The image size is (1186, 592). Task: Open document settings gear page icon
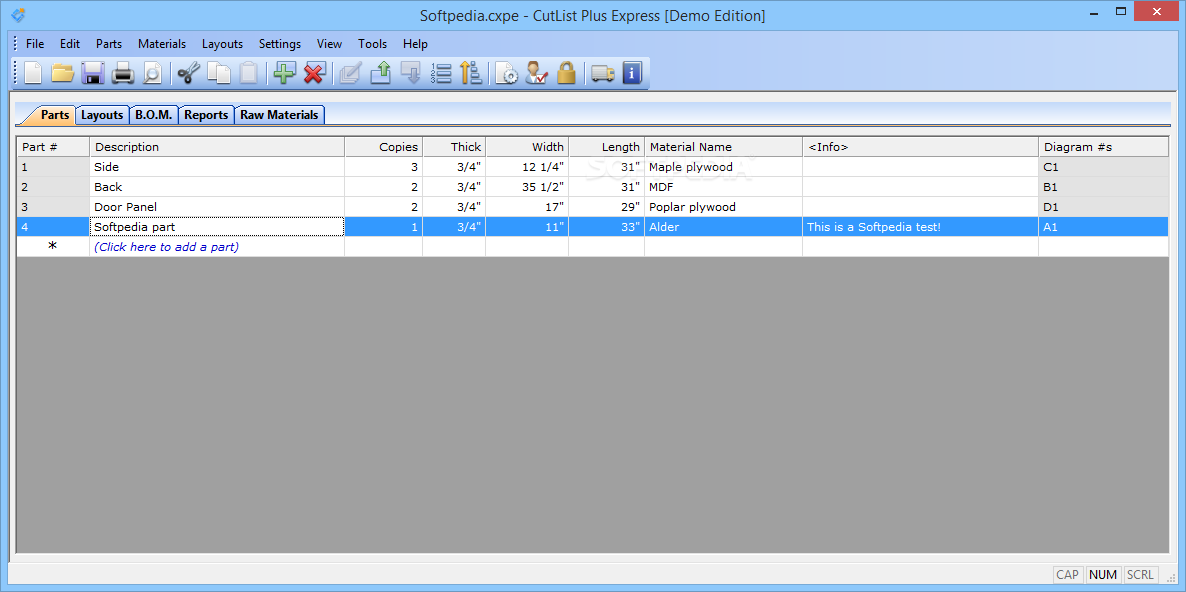coord(506,73)
